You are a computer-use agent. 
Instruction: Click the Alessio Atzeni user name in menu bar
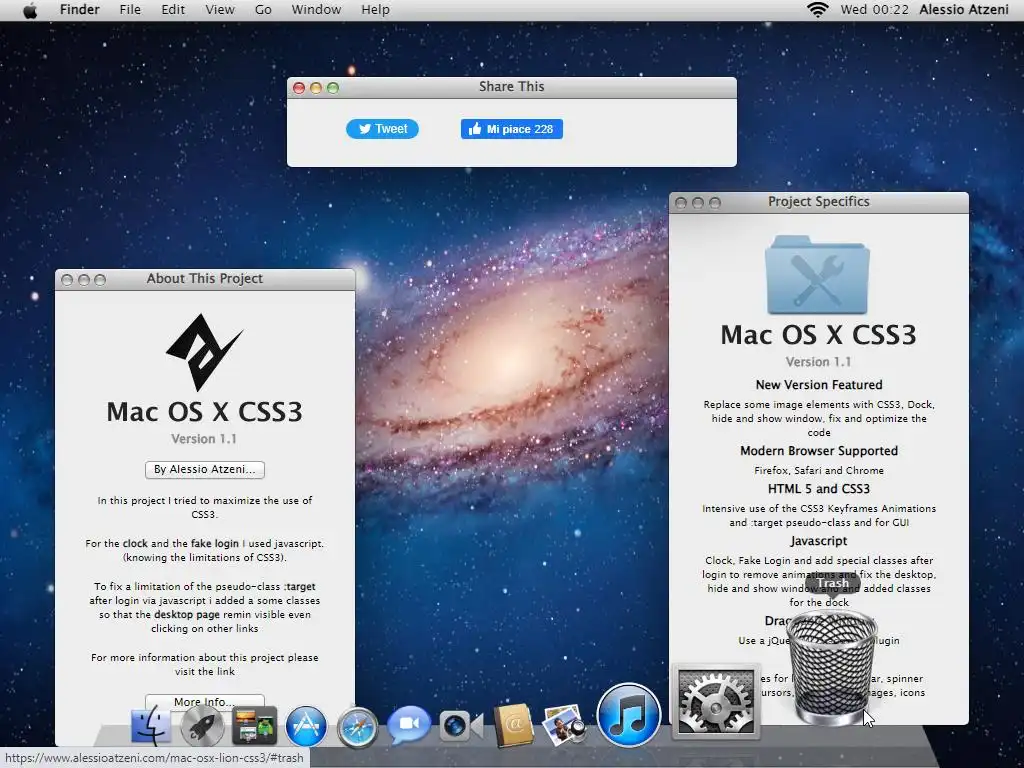[x=964, y=10]
